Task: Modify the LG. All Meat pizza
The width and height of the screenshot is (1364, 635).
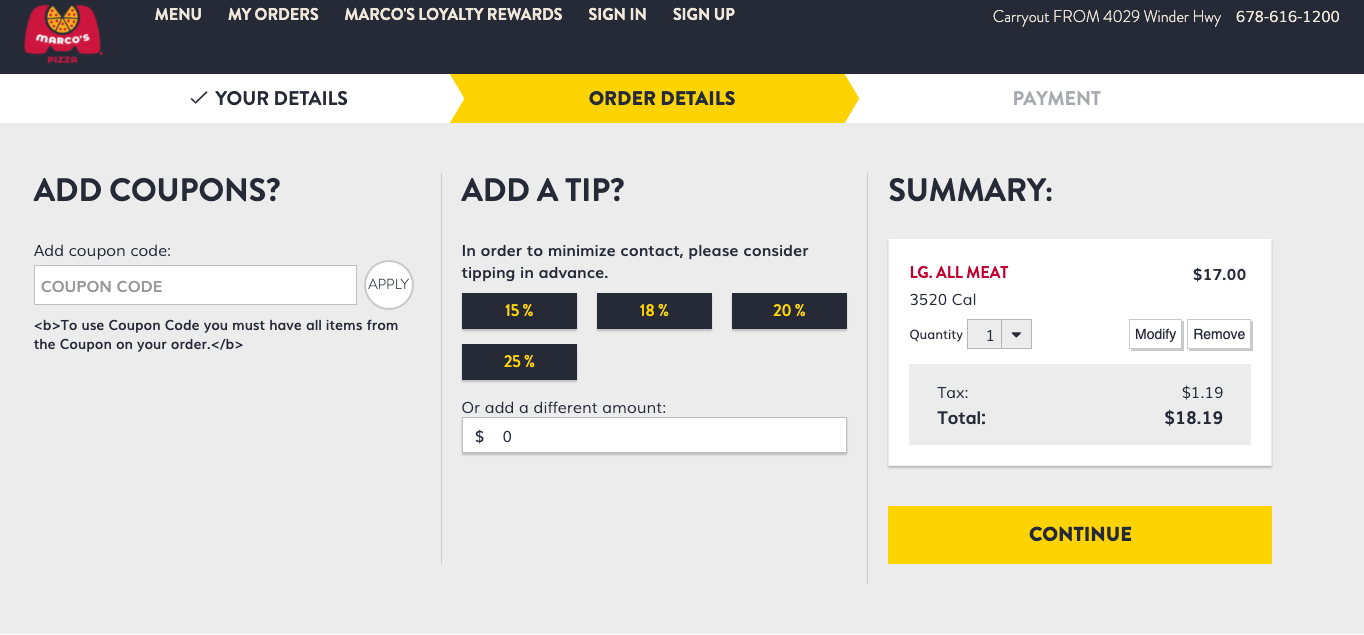Action: pos(1155,334)
